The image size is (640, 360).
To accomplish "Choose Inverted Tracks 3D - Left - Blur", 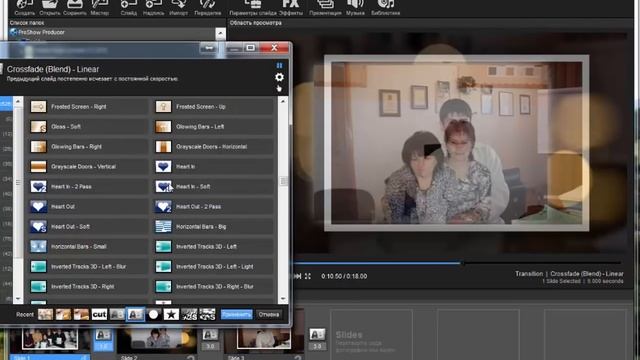I will 88,267.
